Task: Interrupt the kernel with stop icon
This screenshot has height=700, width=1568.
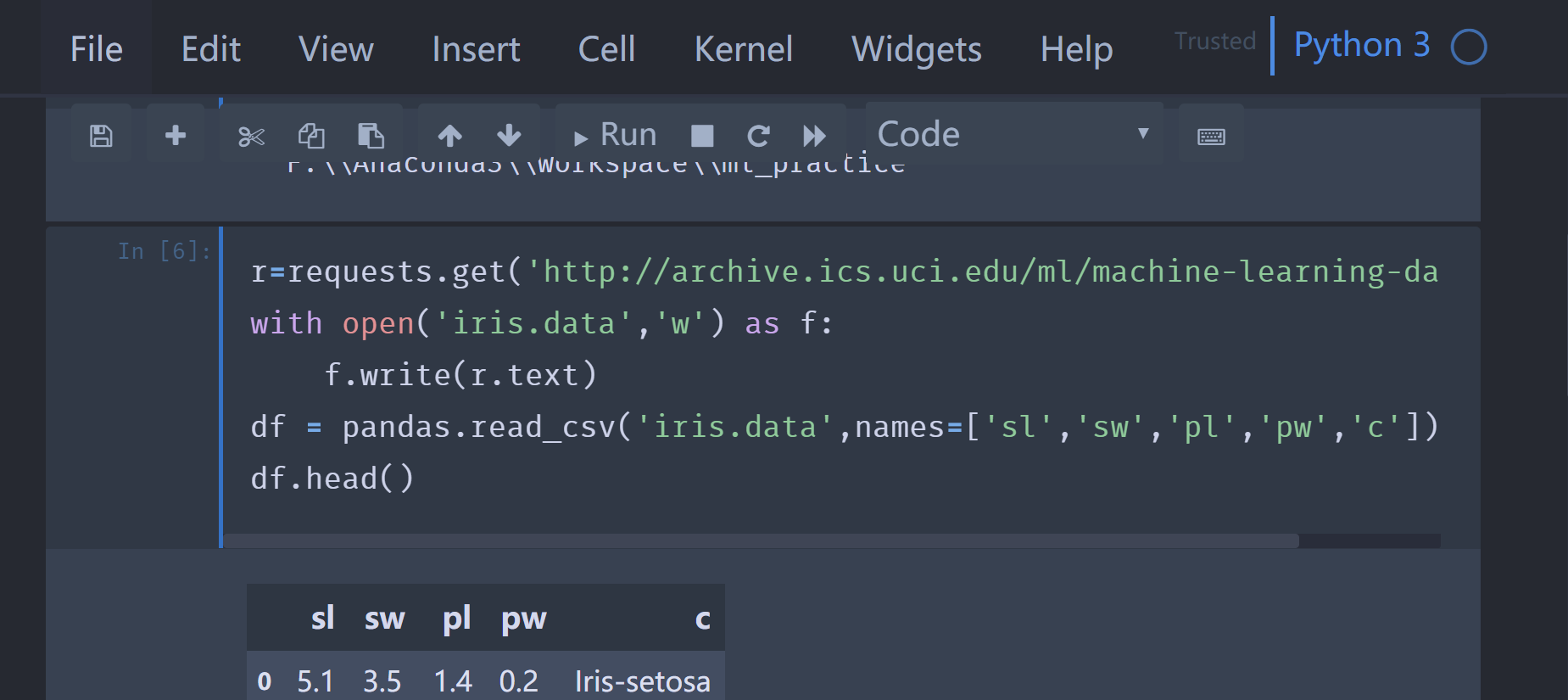Action: coord(702,135)
